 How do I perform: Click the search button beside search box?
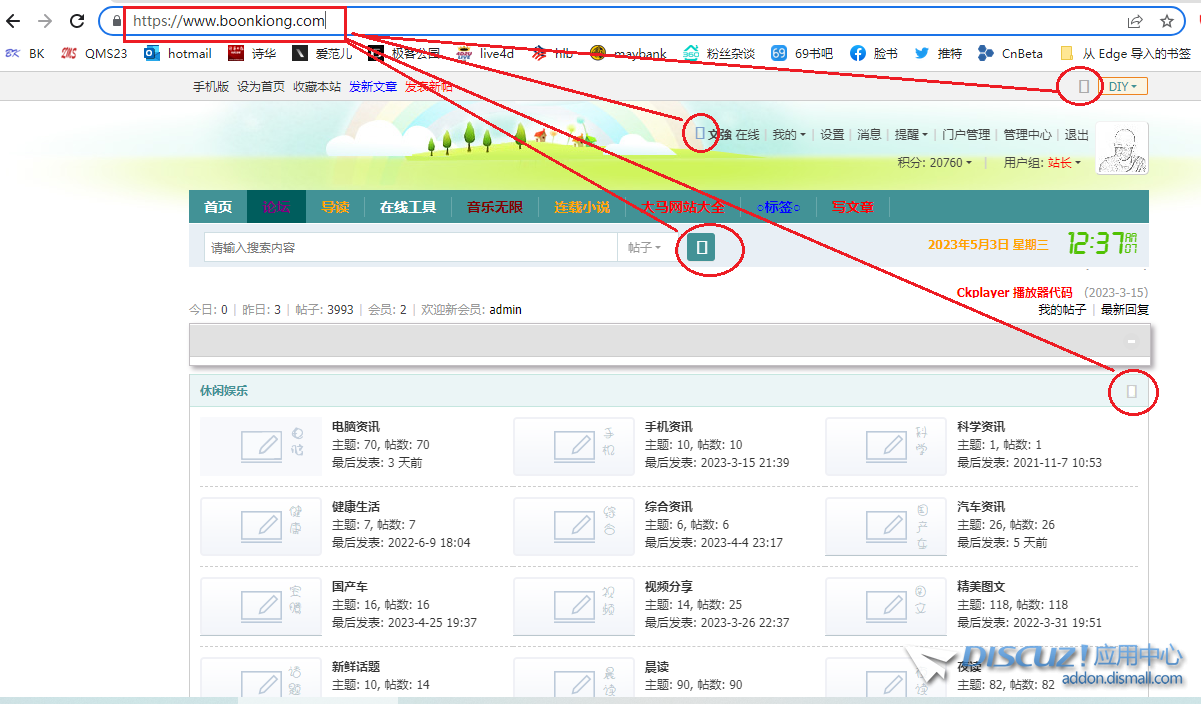click(702, 247)
